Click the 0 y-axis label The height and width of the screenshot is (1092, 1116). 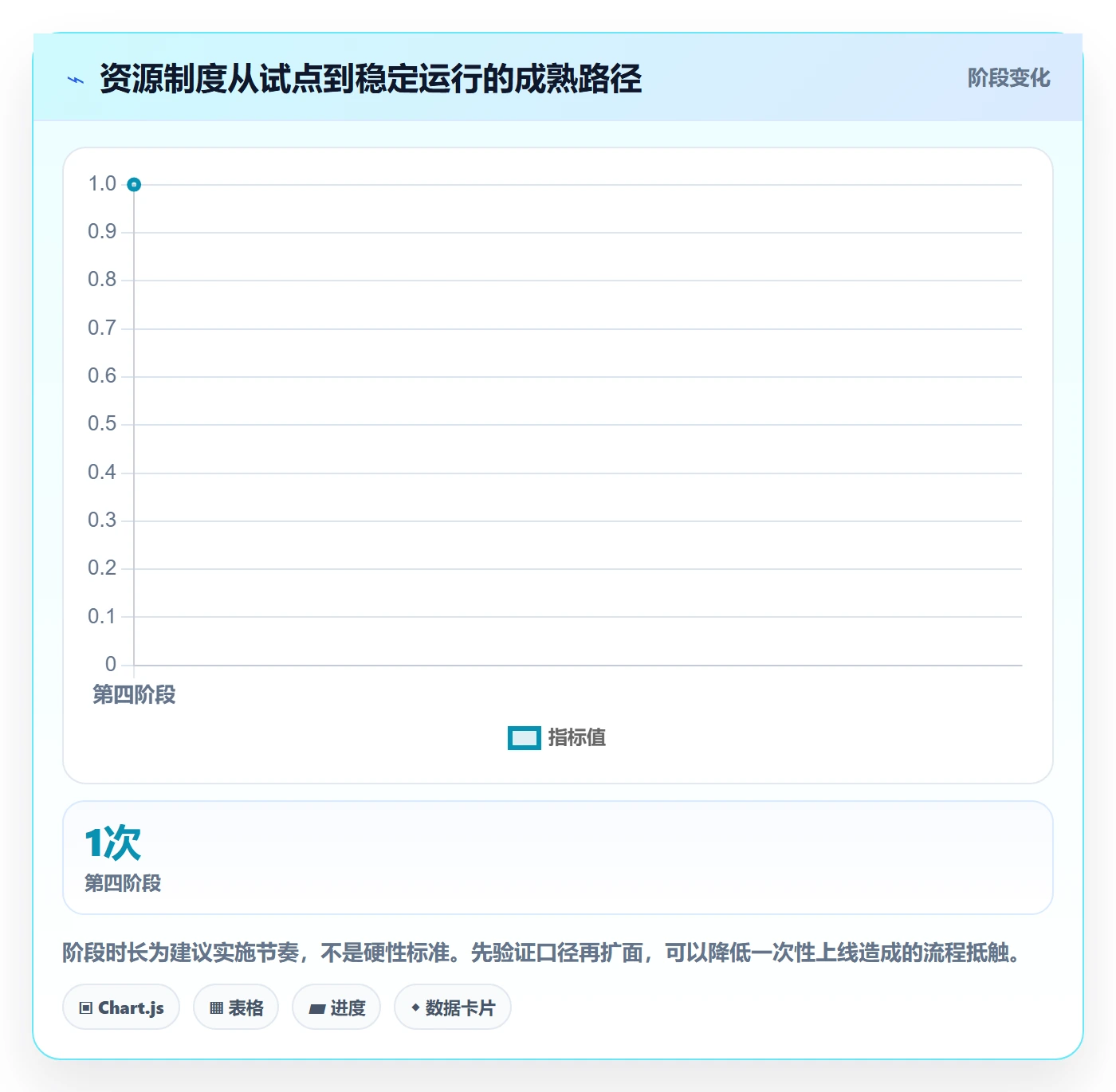pos(111,664)
